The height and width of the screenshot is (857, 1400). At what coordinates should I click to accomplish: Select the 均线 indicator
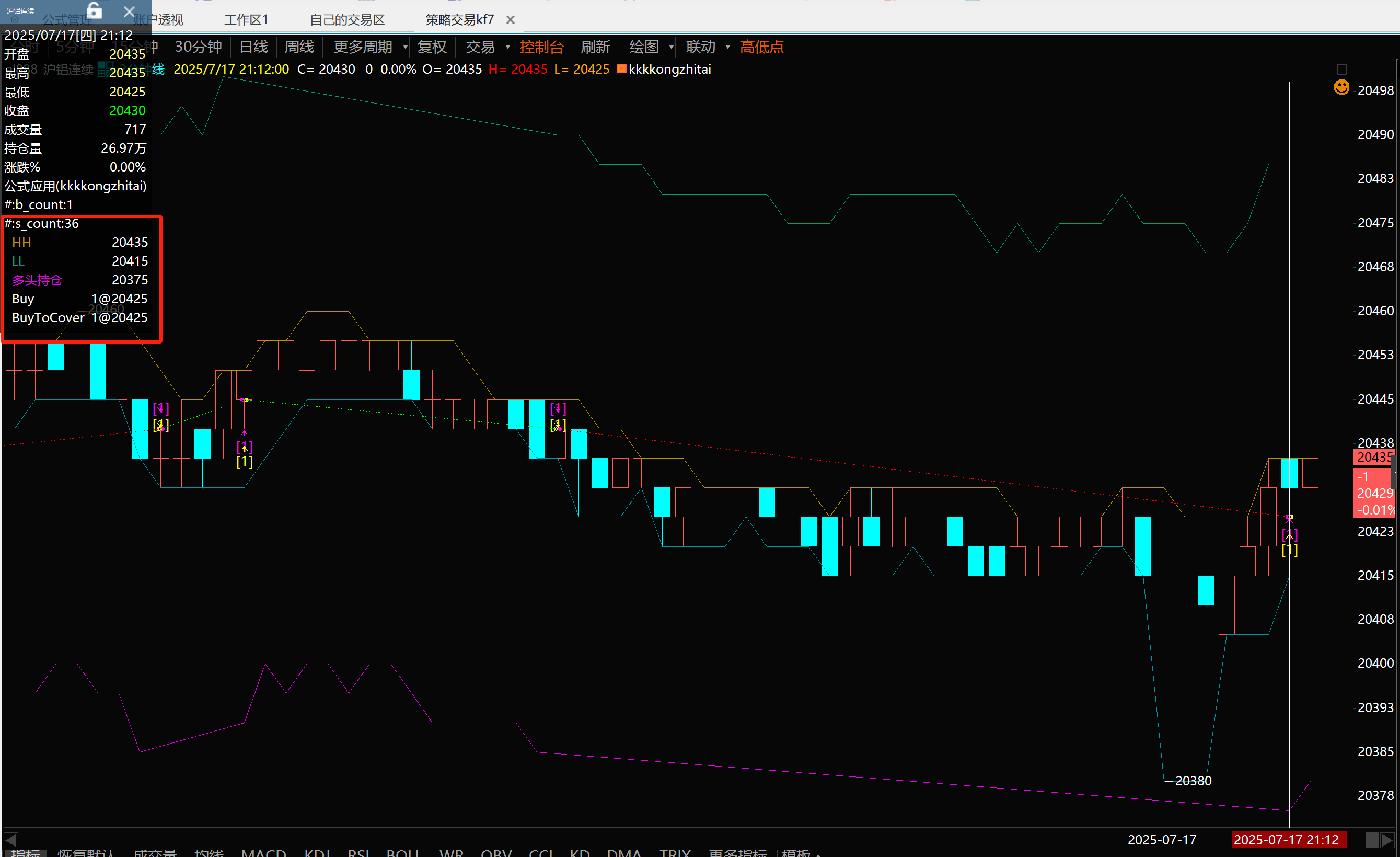click(209, 852)
